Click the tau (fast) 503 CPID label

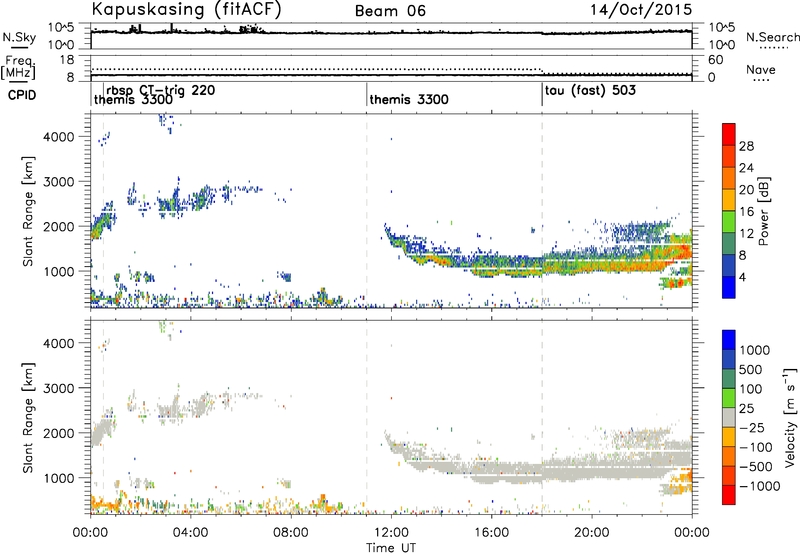tap(590, 91)
